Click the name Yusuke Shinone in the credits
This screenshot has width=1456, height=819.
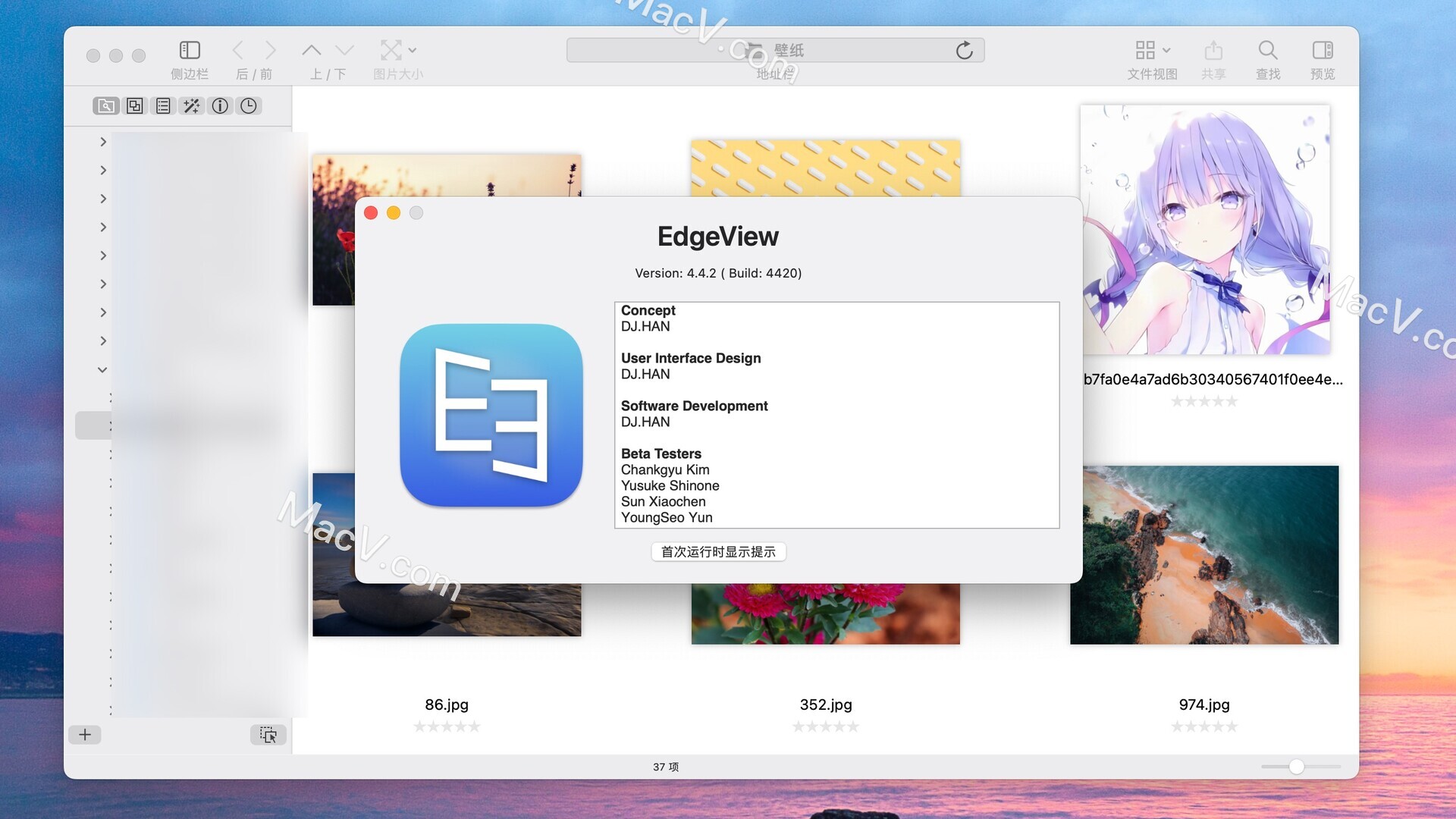click(x=670, y=485)
